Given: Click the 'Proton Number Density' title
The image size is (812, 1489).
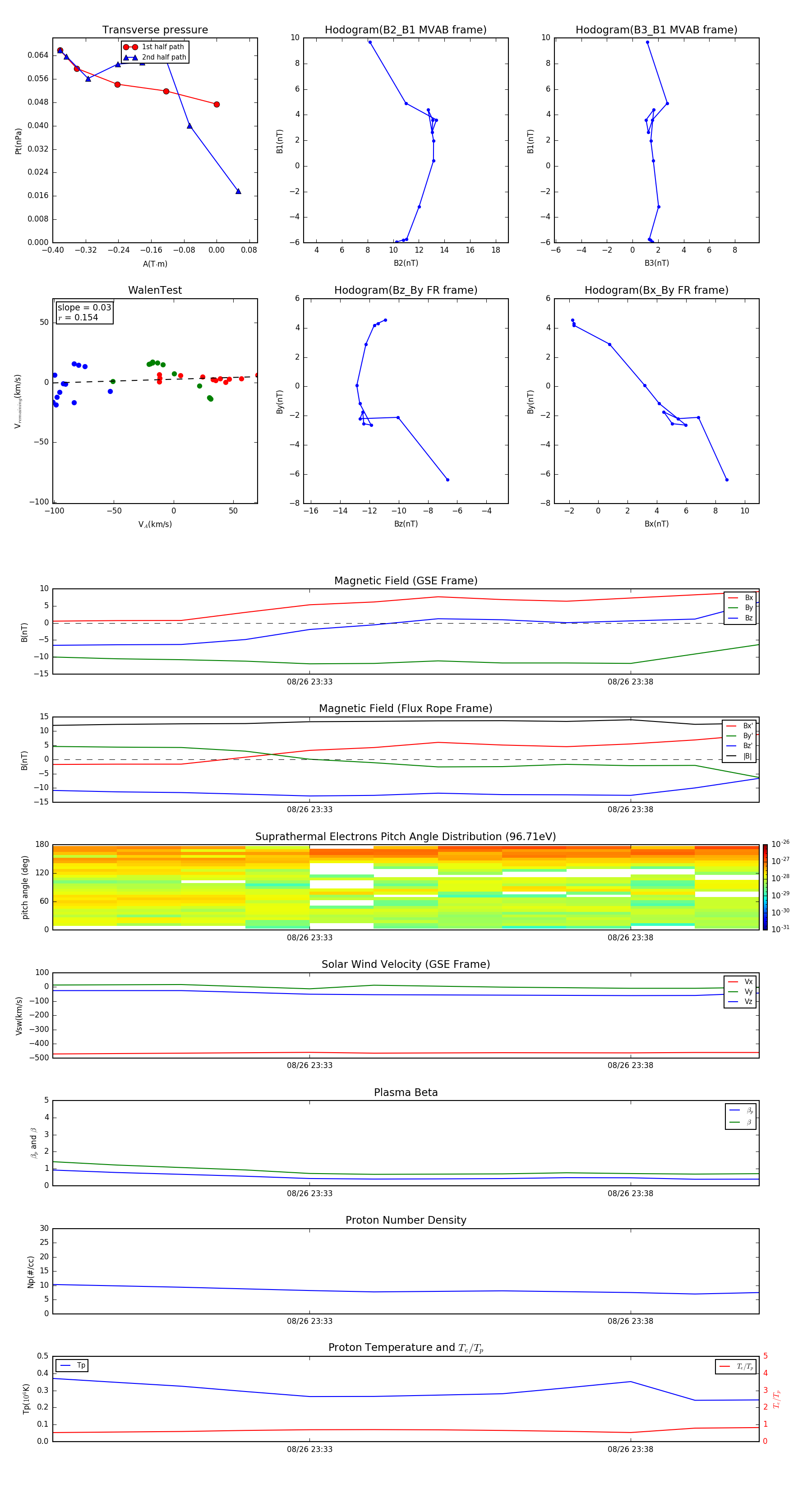Looking at the screenshot, I should tap(406, 1220).
